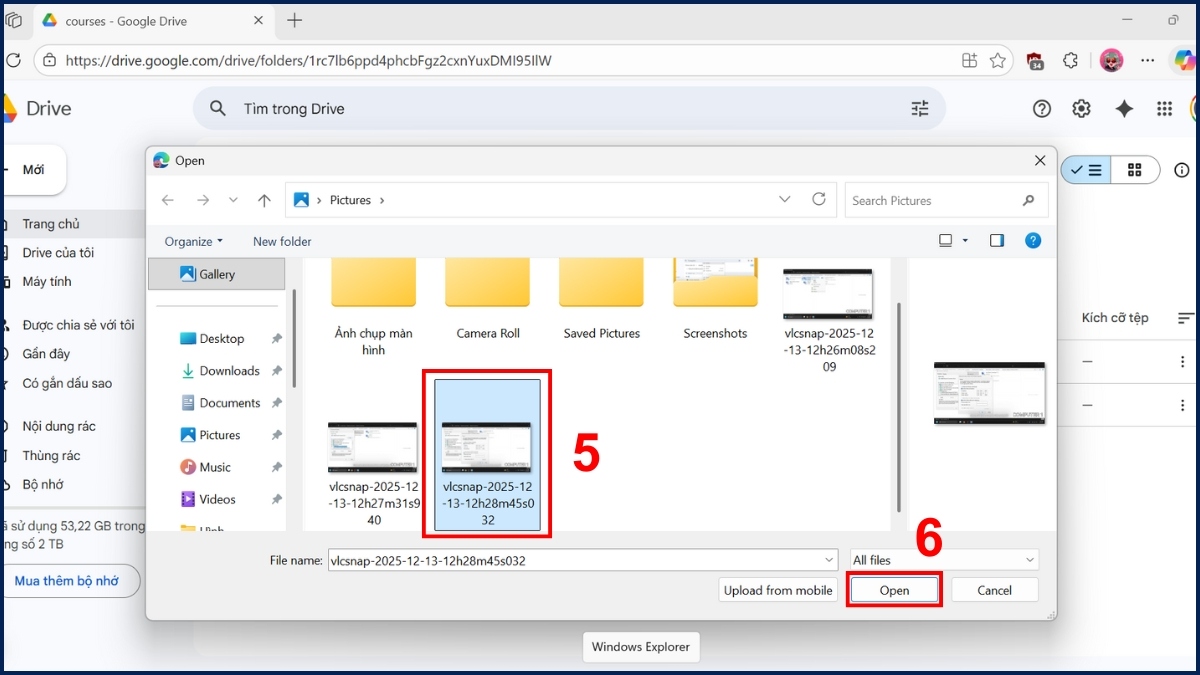The image size is (1200, 675).
Task: Click the Cancel button
Action: tap(994, 590)
